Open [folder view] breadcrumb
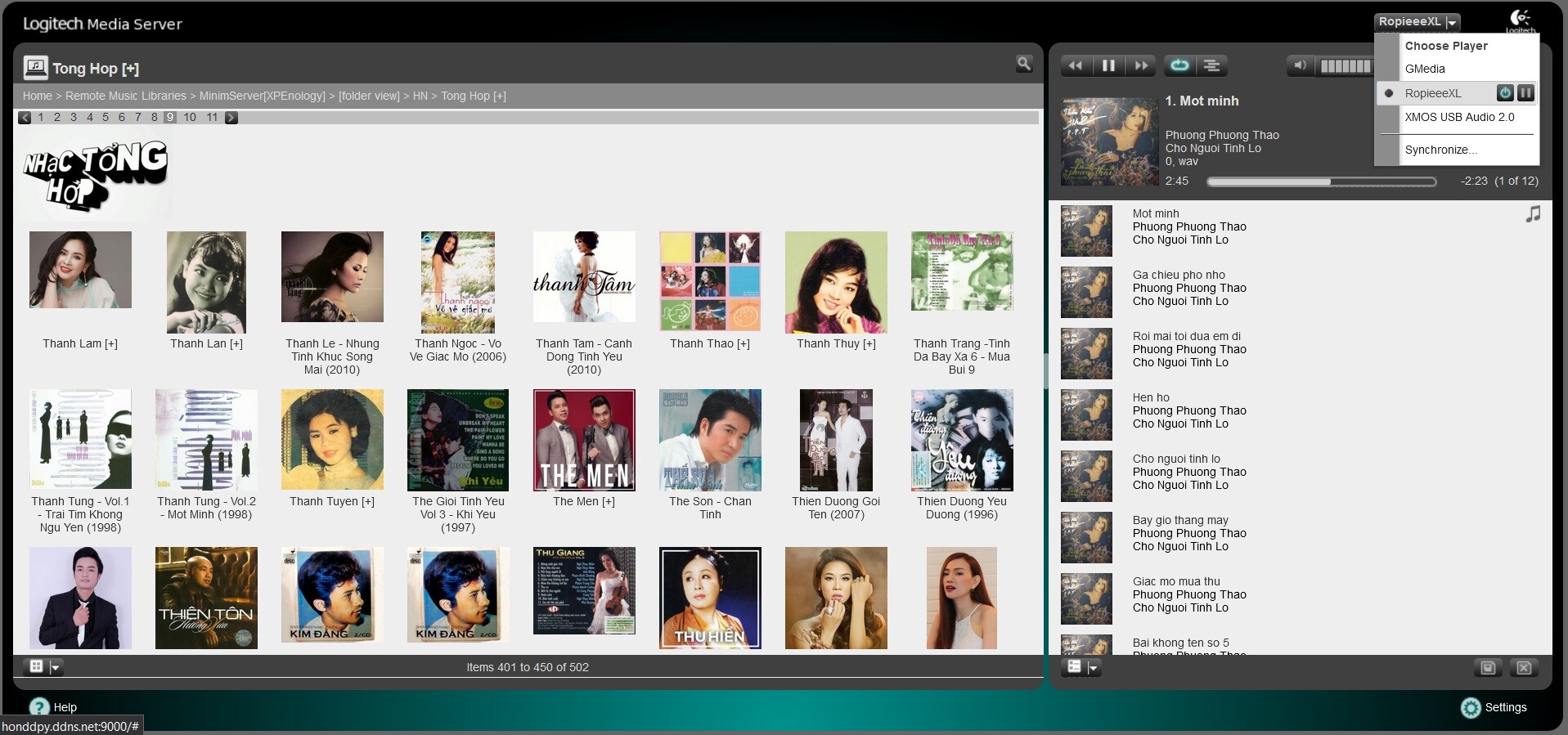 point(369,96)
